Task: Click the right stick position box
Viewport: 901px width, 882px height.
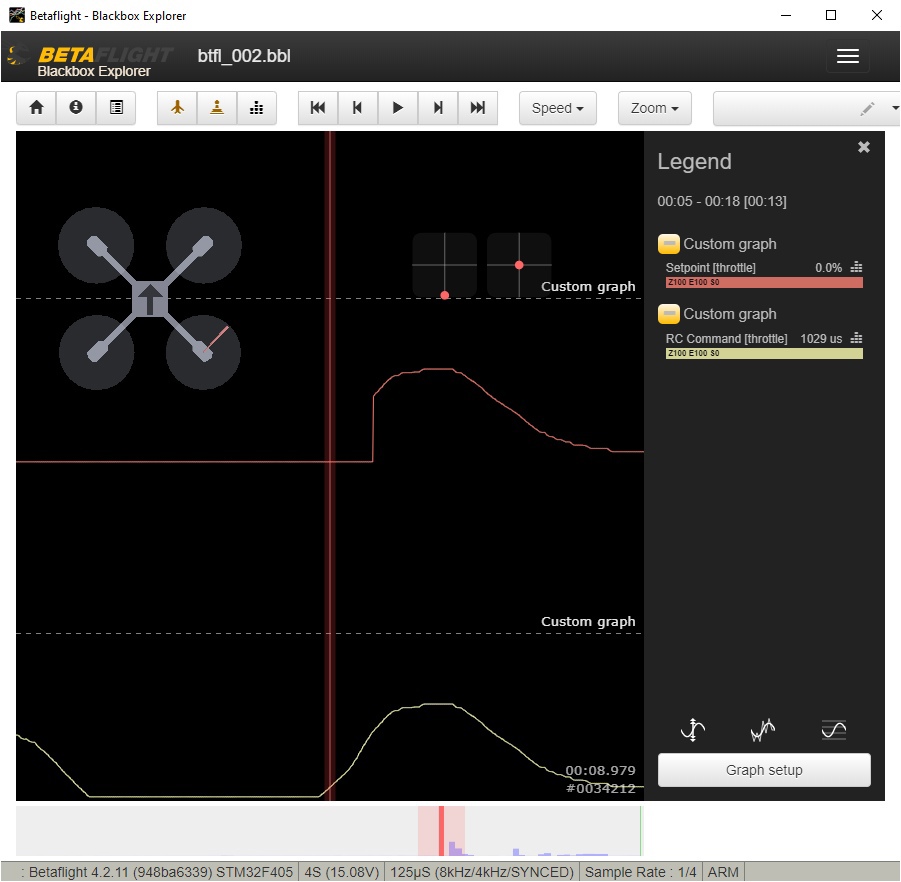Action: click(x=519, y=265)
